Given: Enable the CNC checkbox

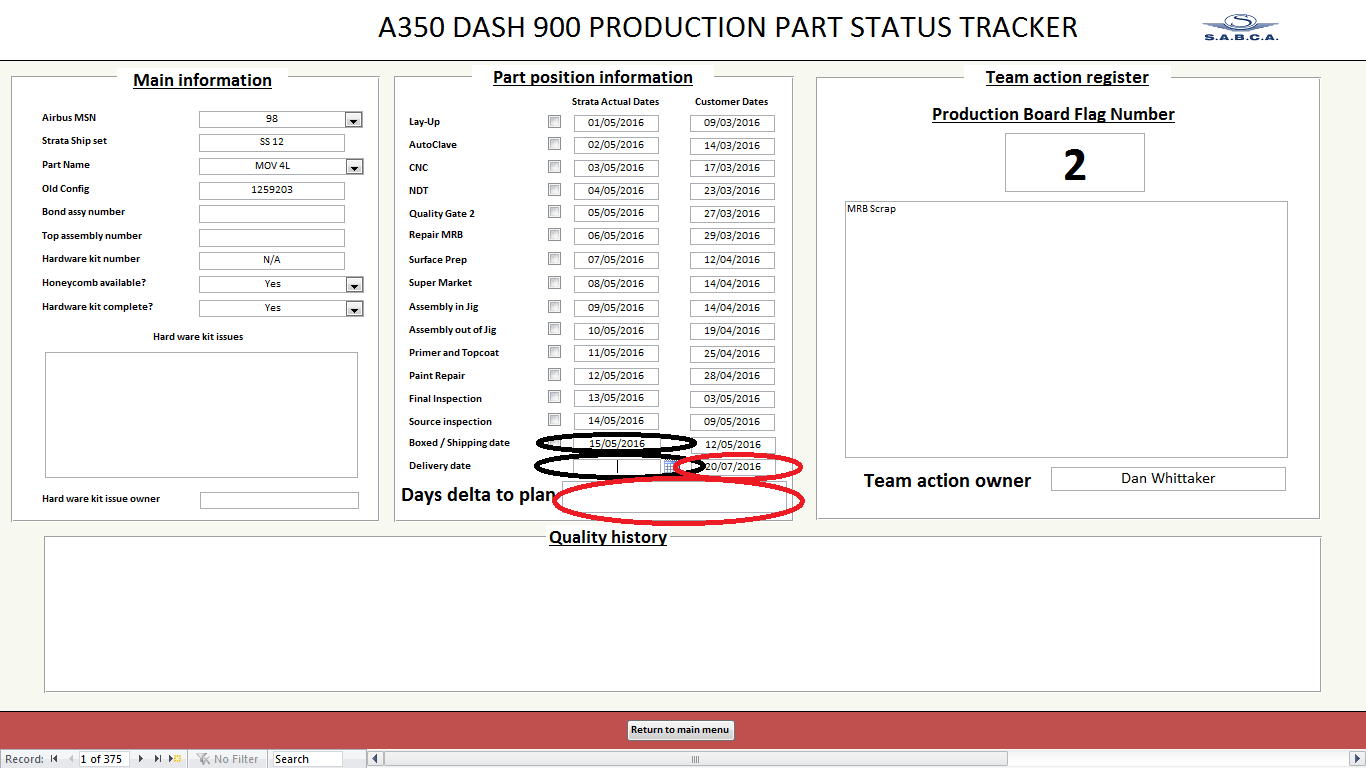Looking at the screenshot, I should [x=554, y=167].
